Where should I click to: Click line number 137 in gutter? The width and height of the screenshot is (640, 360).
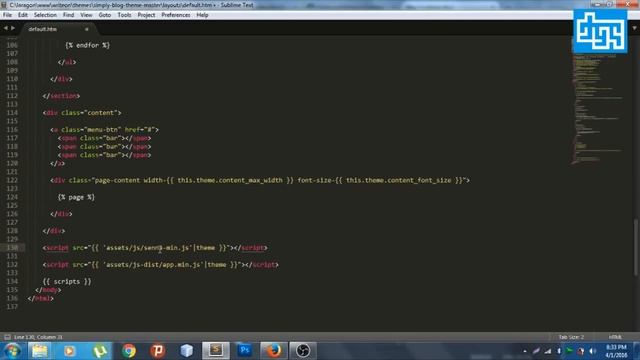coord(12,307)
